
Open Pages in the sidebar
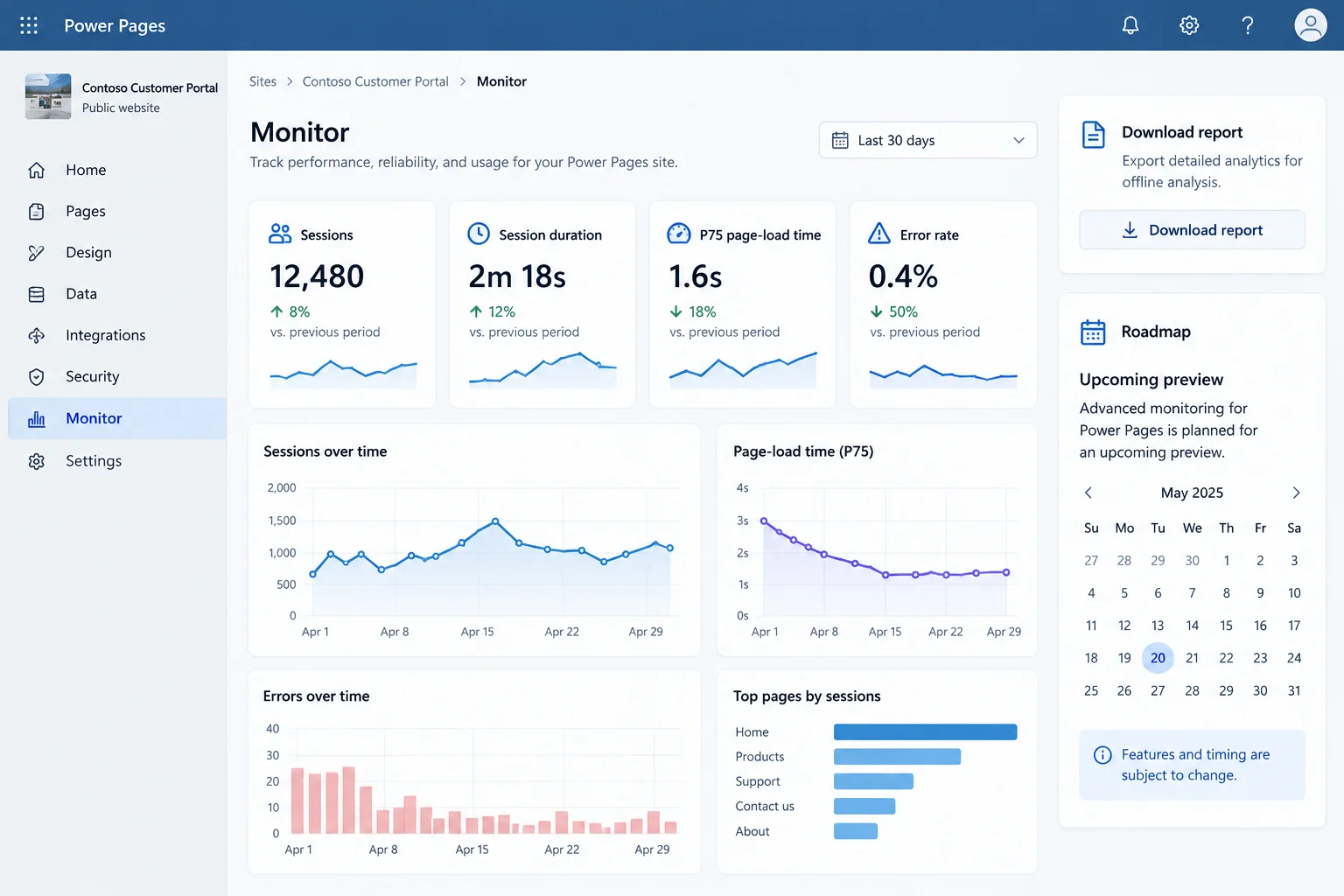(x=117, y=211)
